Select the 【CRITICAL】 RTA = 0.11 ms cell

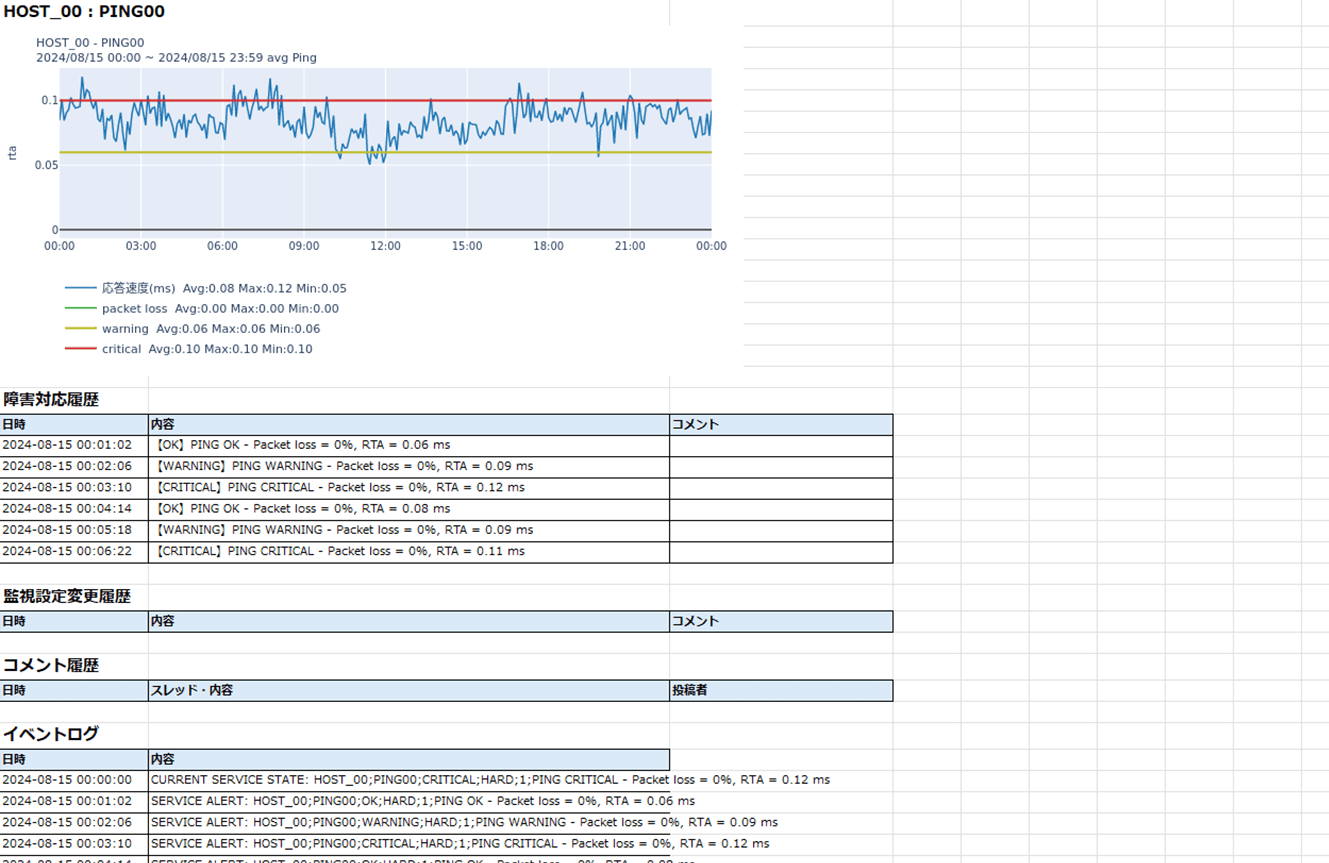pyautogui.click(x=409, y=552)
